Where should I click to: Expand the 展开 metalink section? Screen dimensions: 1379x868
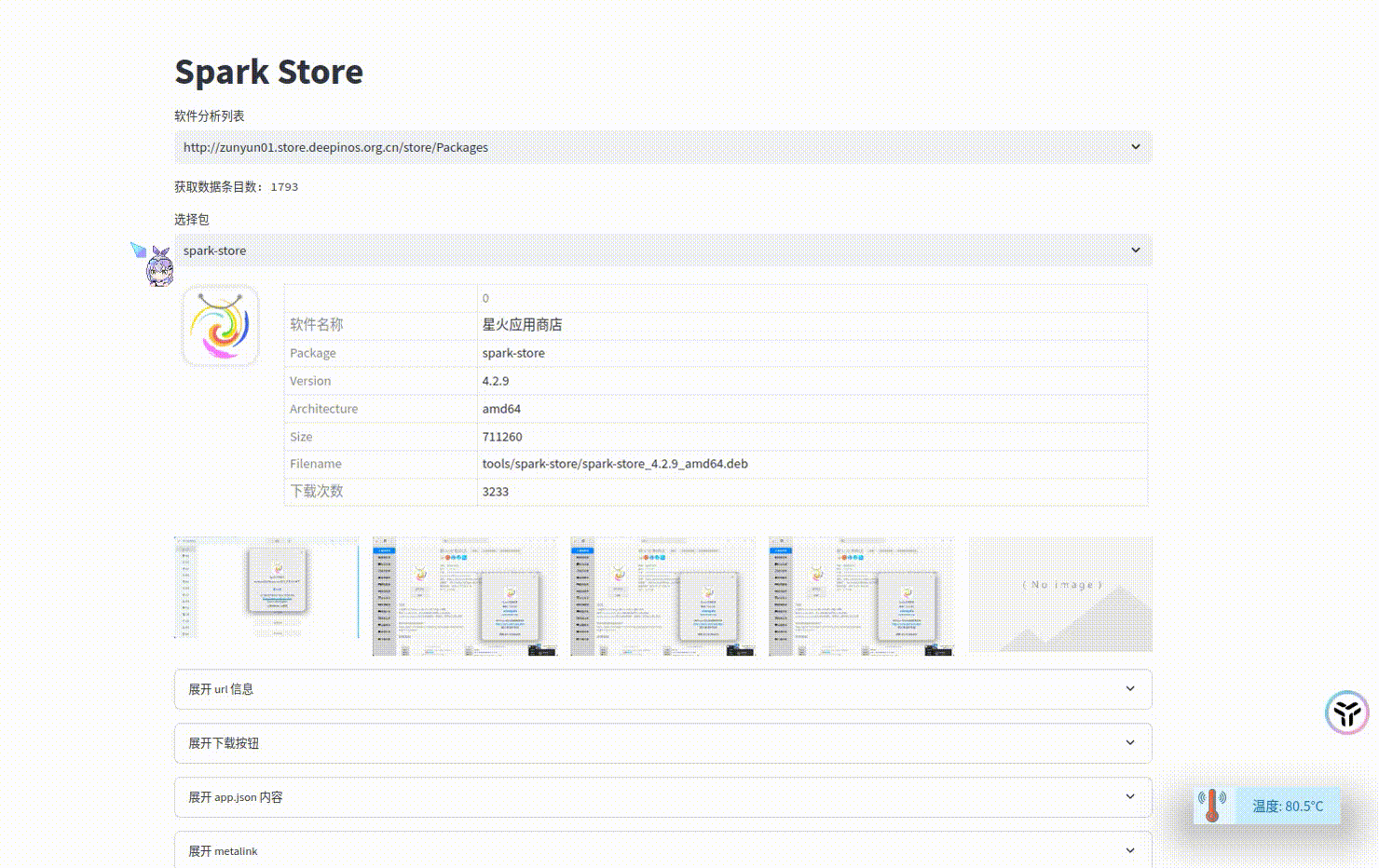(x=663, y=850)
